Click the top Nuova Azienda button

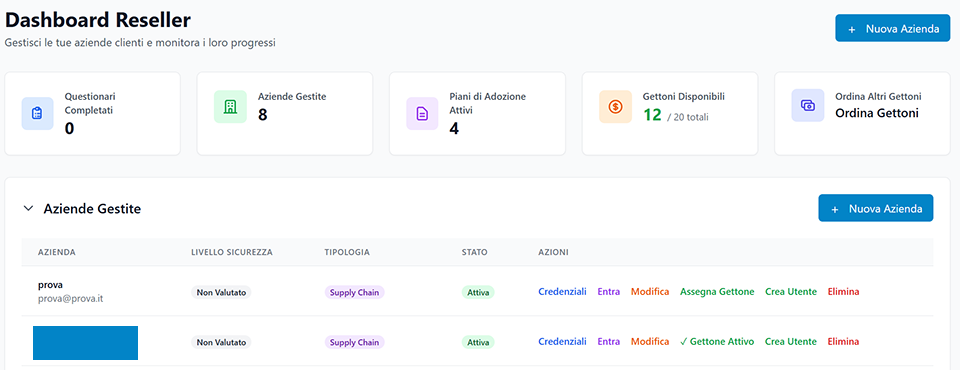click(x=893, y=28)
